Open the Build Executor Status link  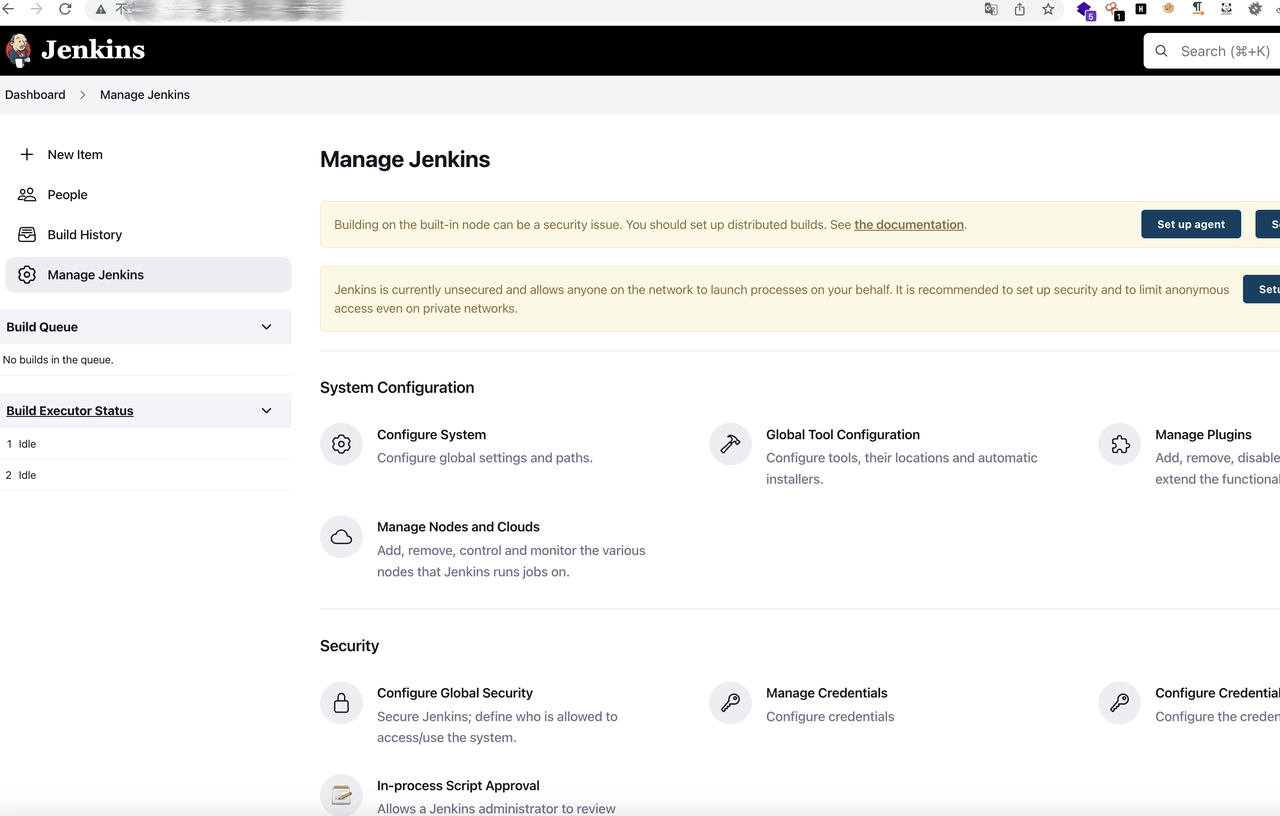pos(70,411)
